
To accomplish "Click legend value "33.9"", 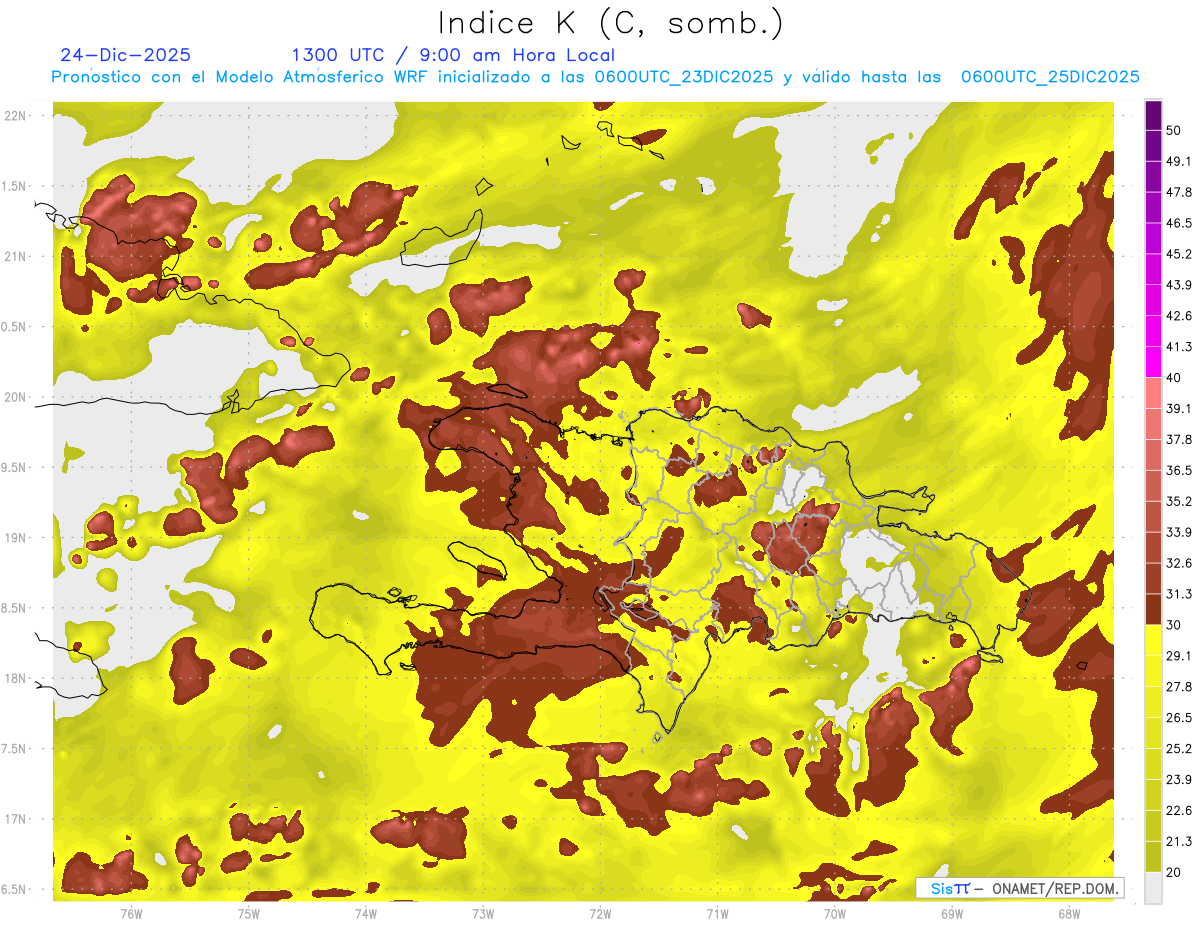I will (1179, 532).
